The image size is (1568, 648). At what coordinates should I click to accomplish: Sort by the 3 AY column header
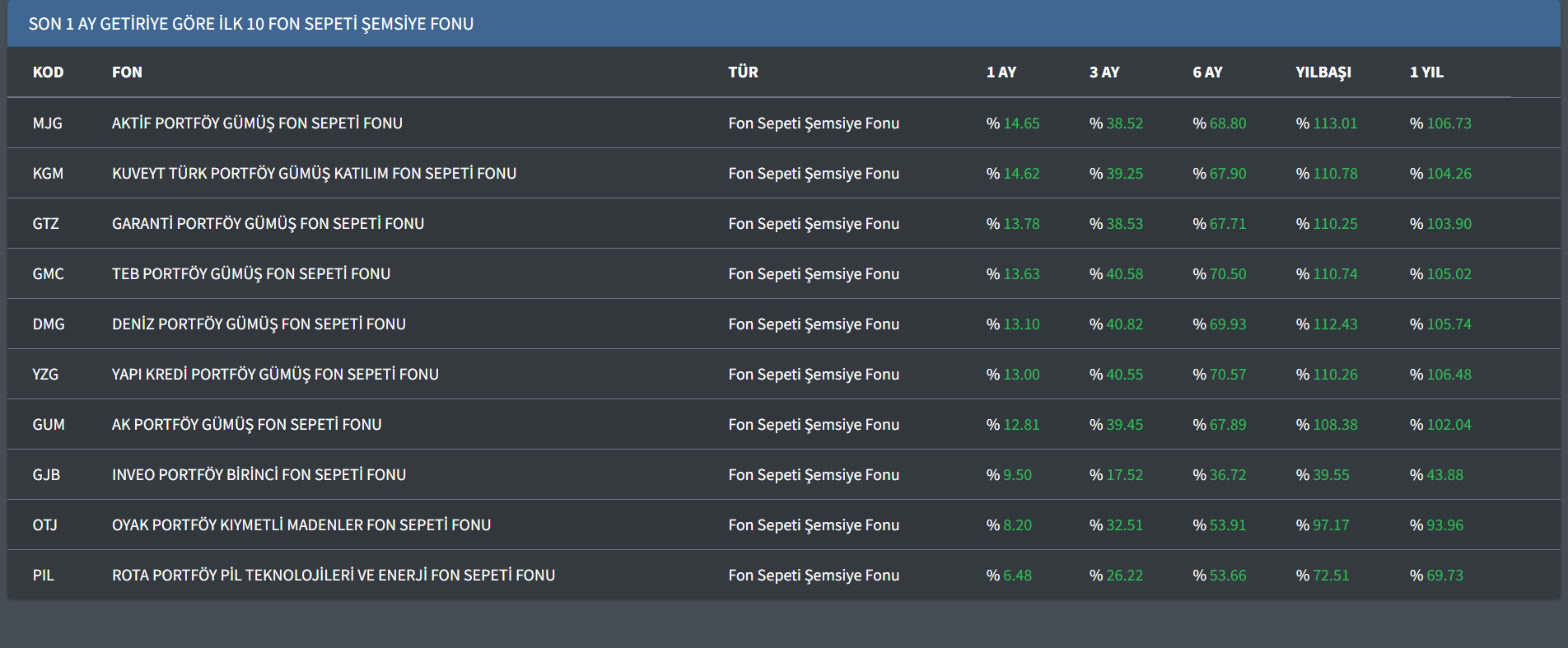click(1104, 72)
